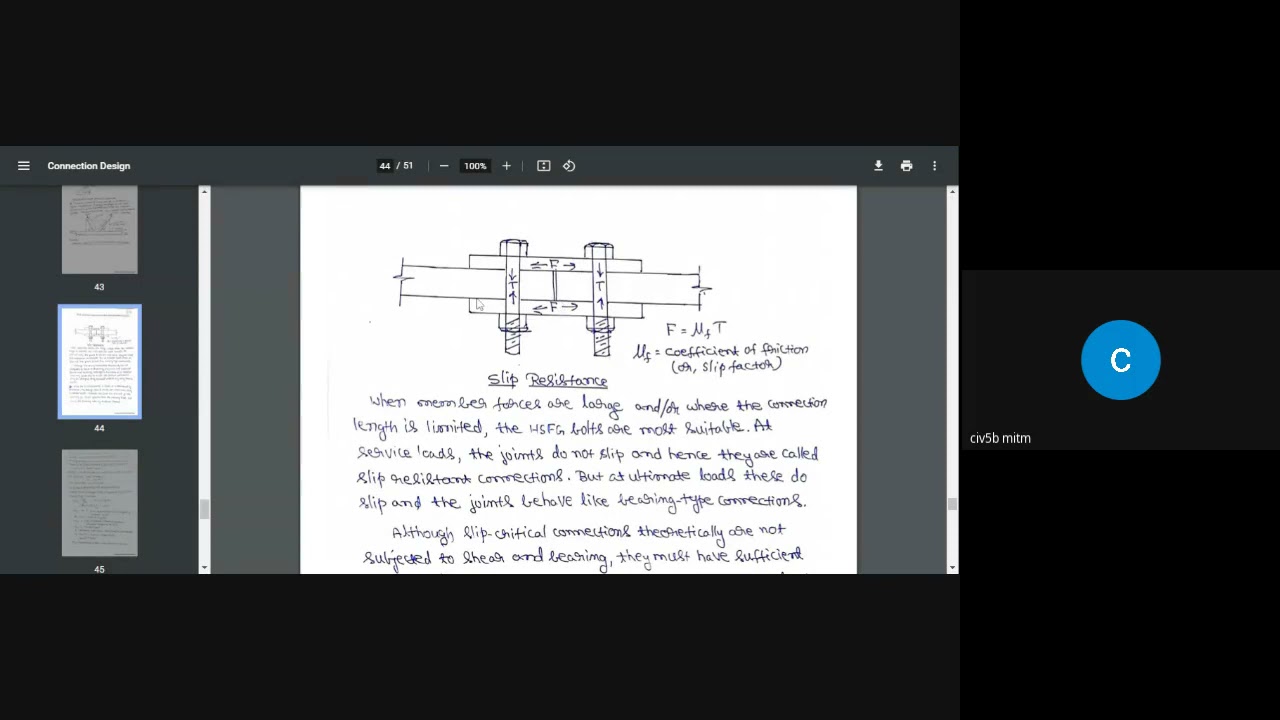Open page 45 thumbnail
Viewport: 1280px width, 720px height.
[99, 503]
